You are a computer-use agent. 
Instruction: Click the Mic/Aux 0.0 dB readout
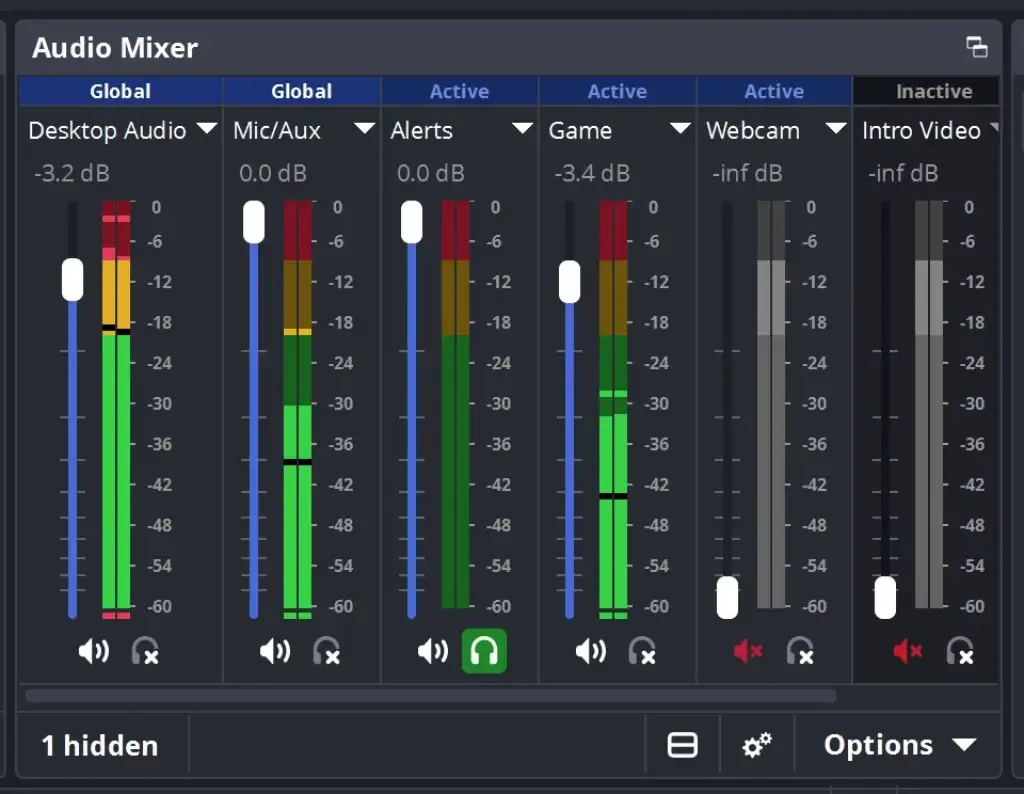273,173
